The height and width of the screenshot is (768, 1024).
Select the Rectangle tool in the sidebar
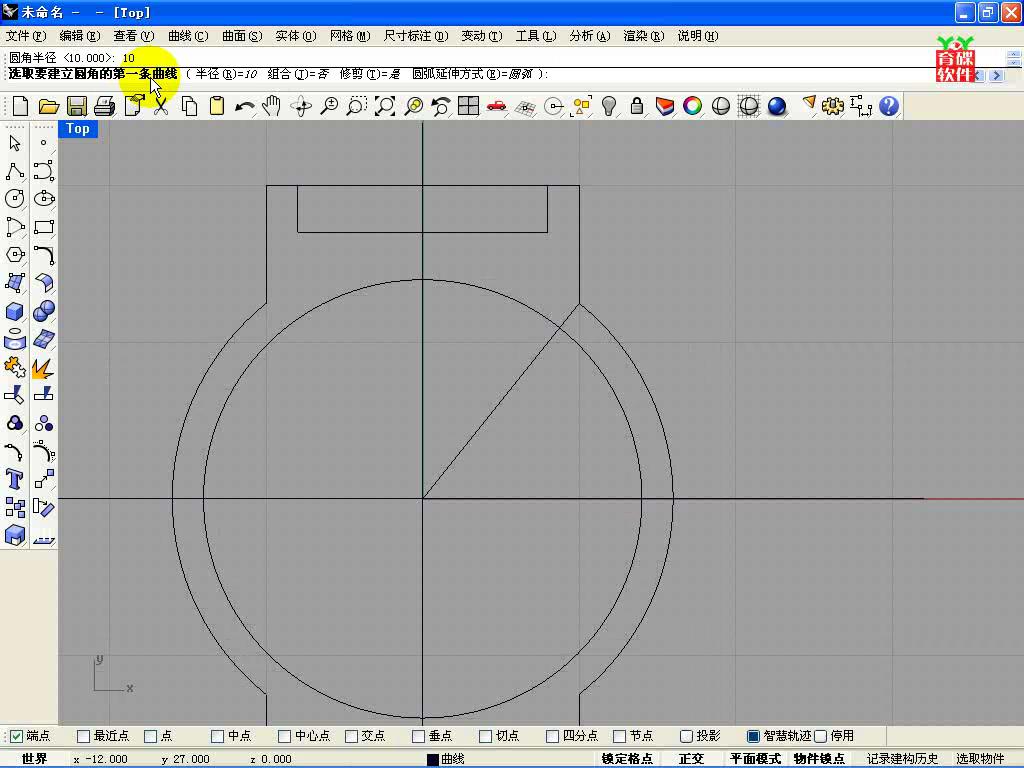tap(44, 227)
